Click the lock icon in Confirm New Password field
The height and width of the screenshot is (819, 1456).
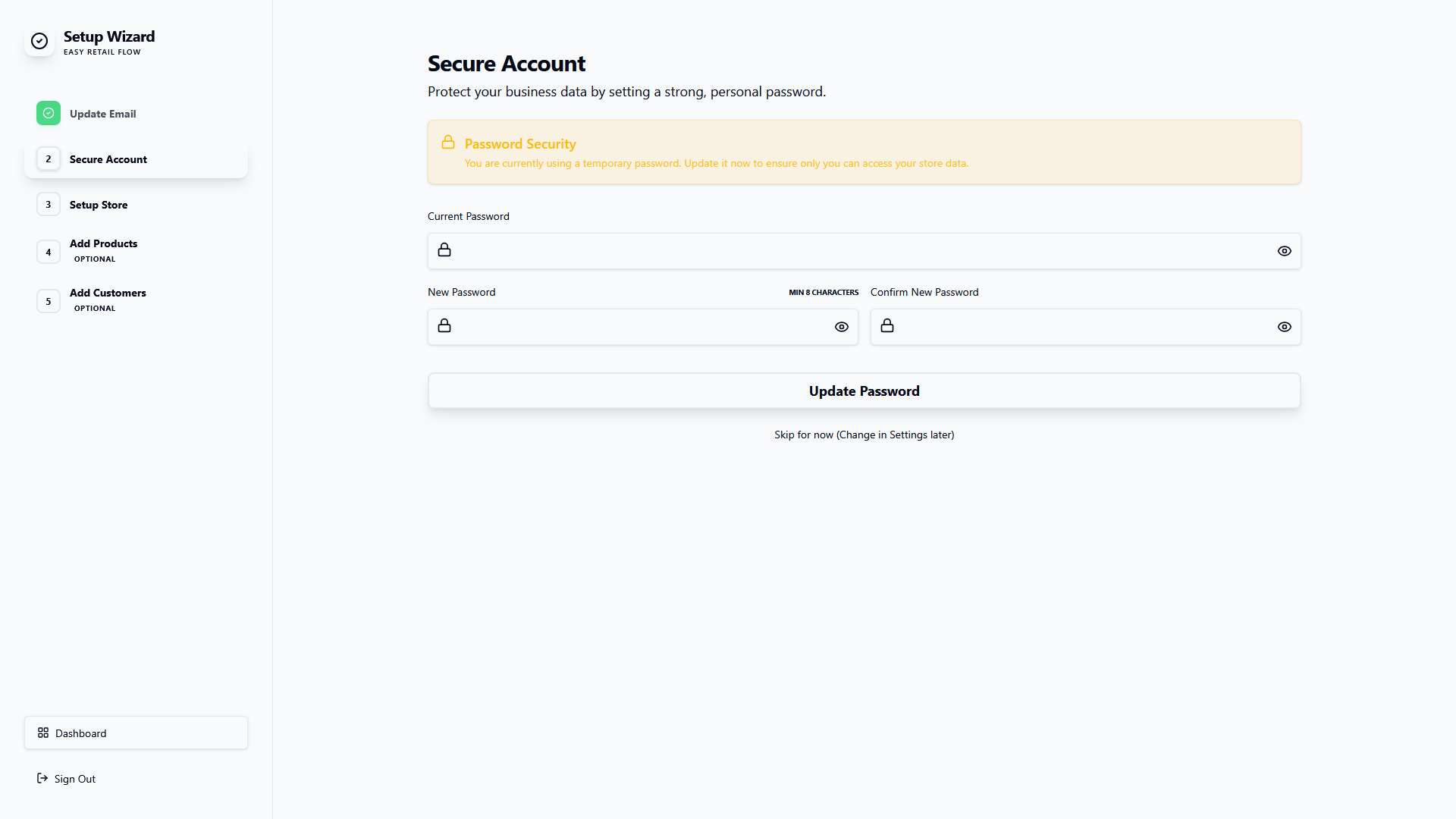[x=887, y=326]
